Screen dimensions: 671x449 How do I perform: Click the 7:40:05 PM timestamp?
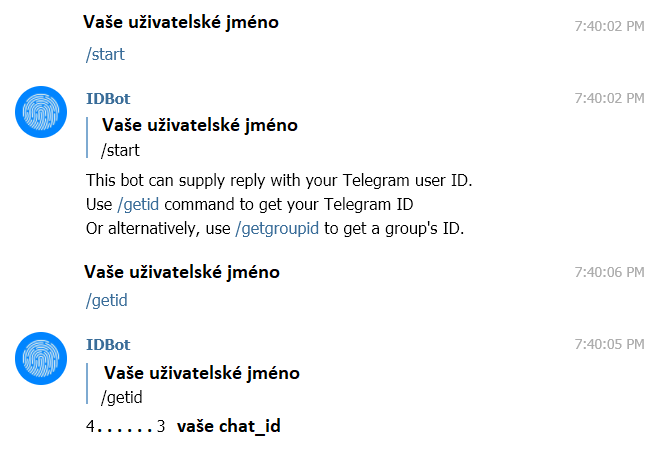click(609, 344)
